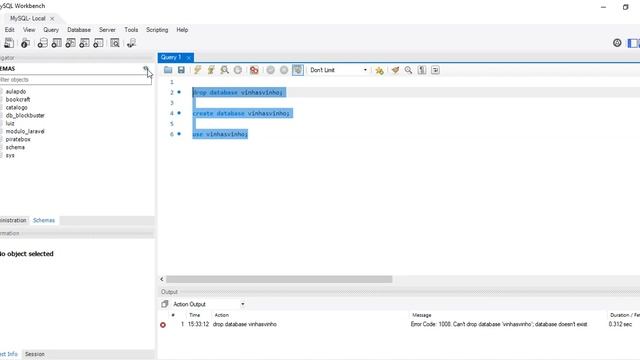Execute statement under cursor icon
Screen dimensions: 640x360
[211, 70]
